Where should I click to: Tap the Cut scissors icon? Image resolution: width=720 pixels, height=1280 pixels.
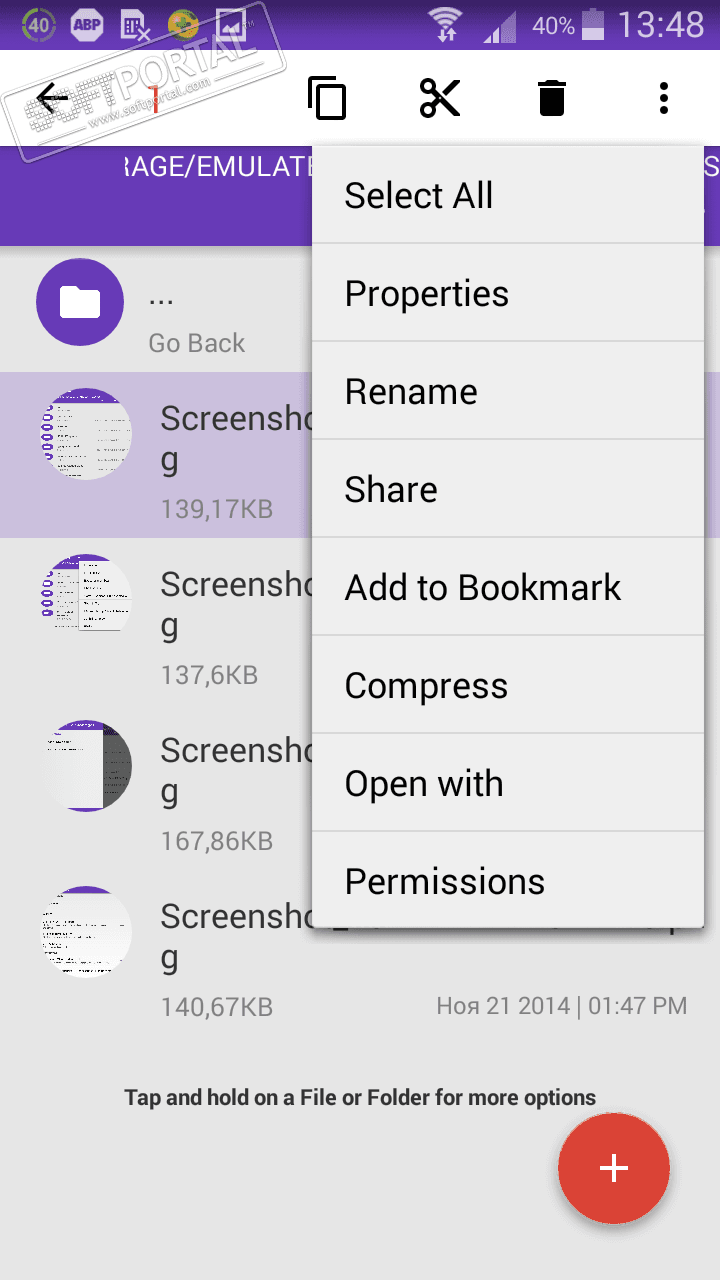440,98
